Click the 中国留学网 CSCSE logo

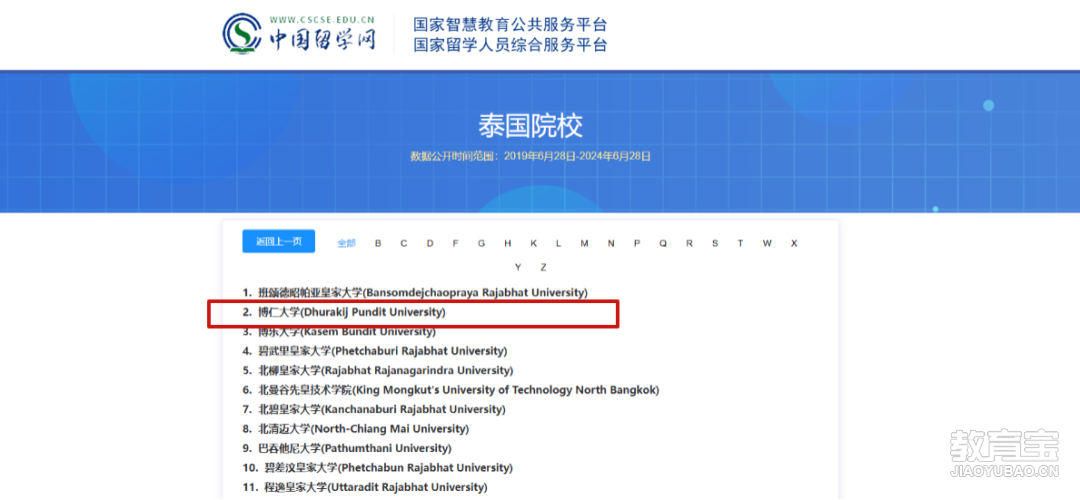[x=299, y=35]
